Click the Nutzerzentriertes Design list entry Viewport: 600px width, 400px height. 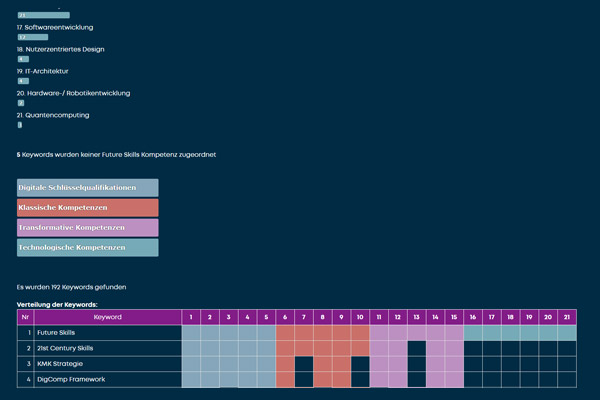pyautogui.click(x=60, y=49)
